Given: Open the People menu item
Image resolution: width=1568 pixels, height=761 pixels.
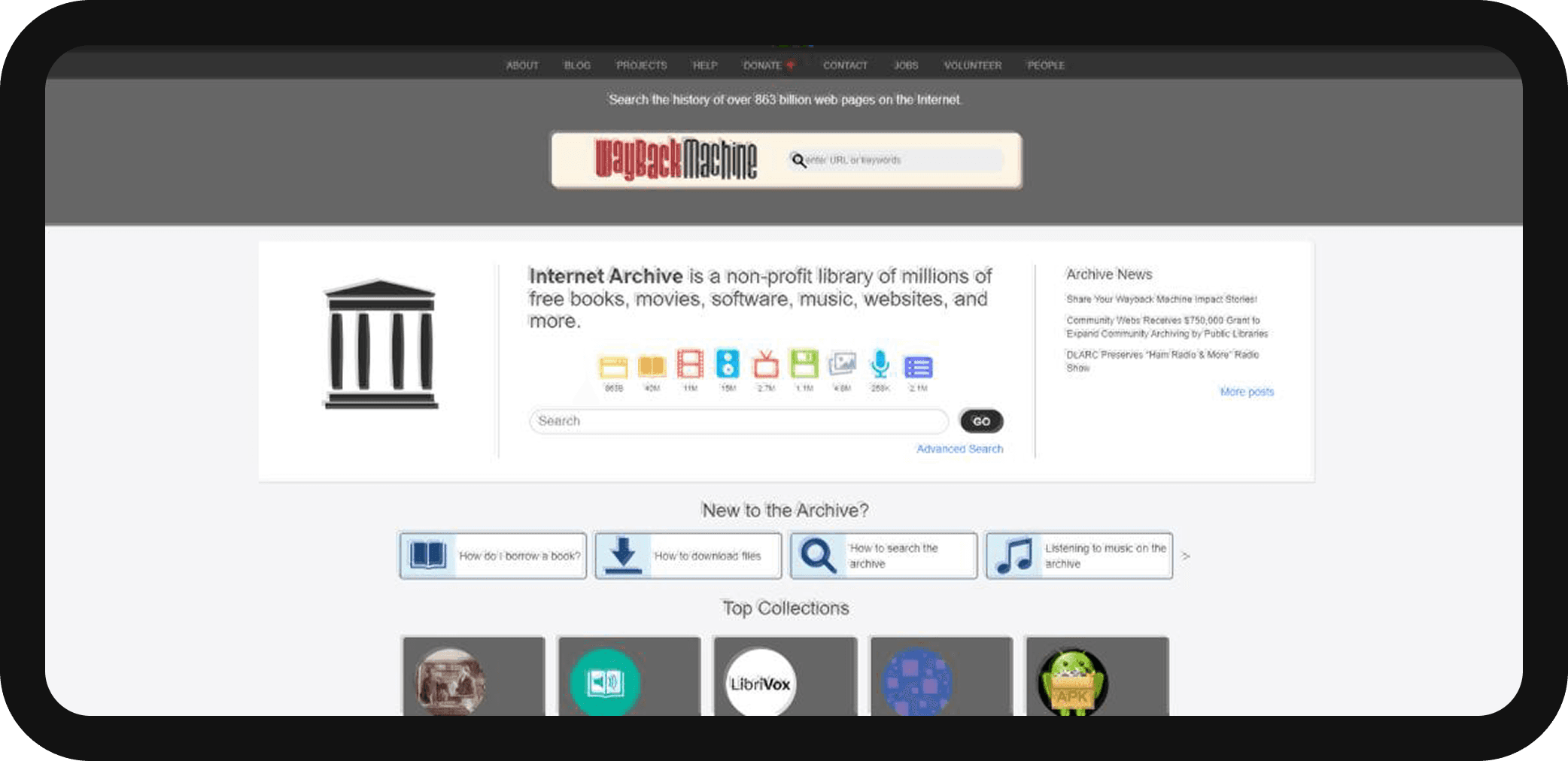Looking at the screenshot, I should pyautogui.click(x=1046, y=65).
